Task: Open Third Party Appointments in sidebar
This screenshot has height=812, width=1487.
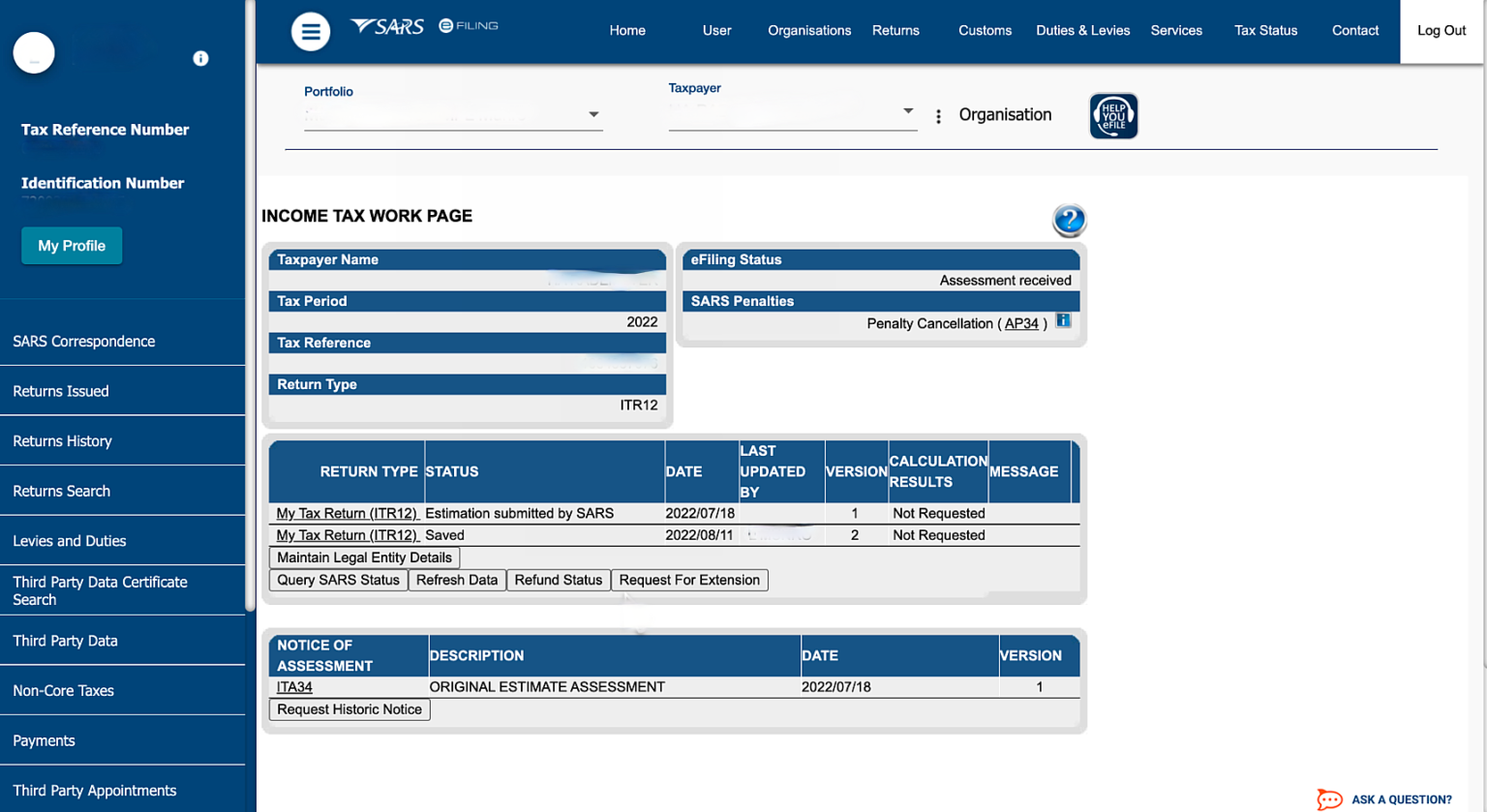Action: click(123, 791)
